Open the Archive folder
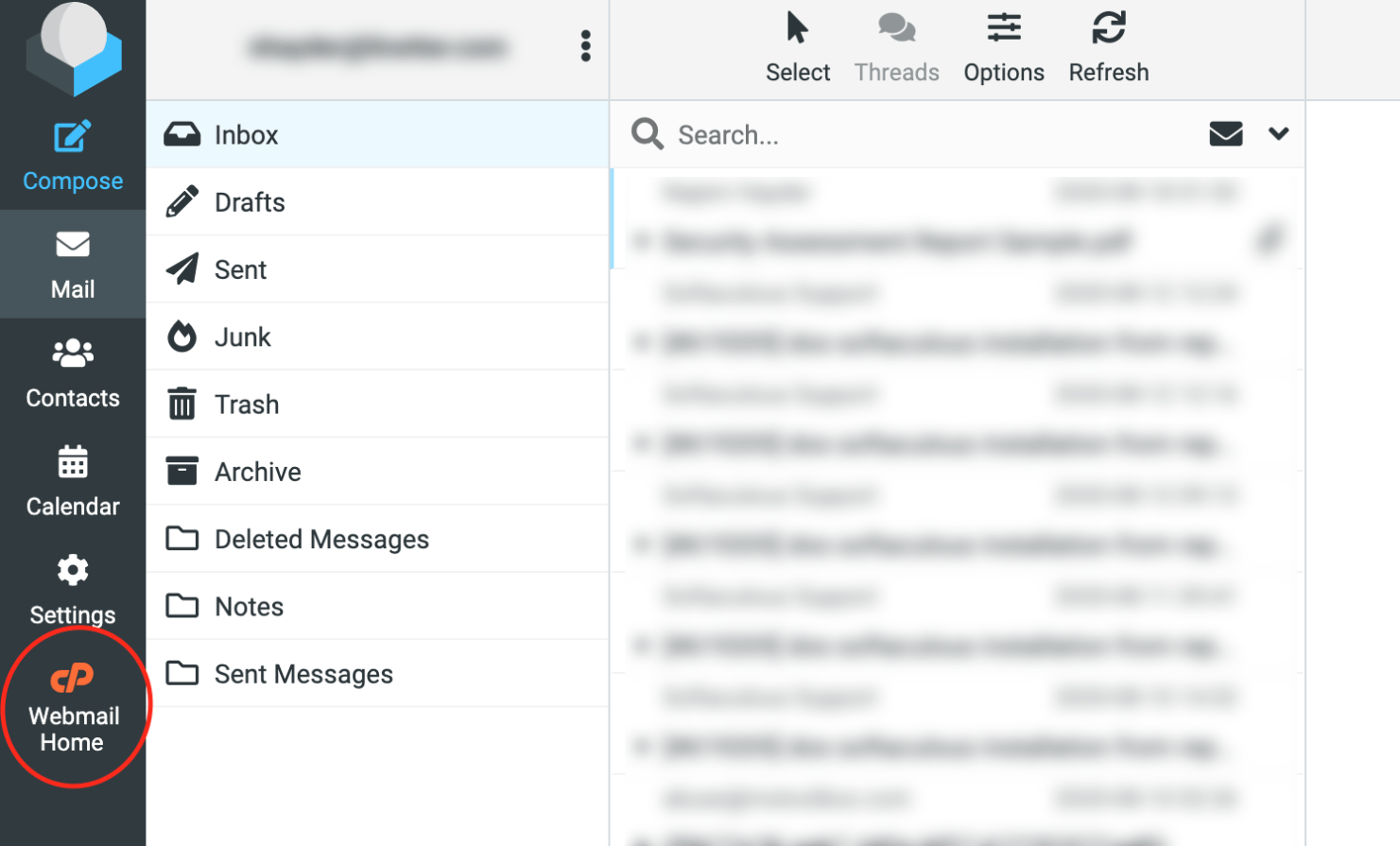Image resolution: width=1400 pixels, height=846 pixels. pyautogui.click(x=257, y=472)
